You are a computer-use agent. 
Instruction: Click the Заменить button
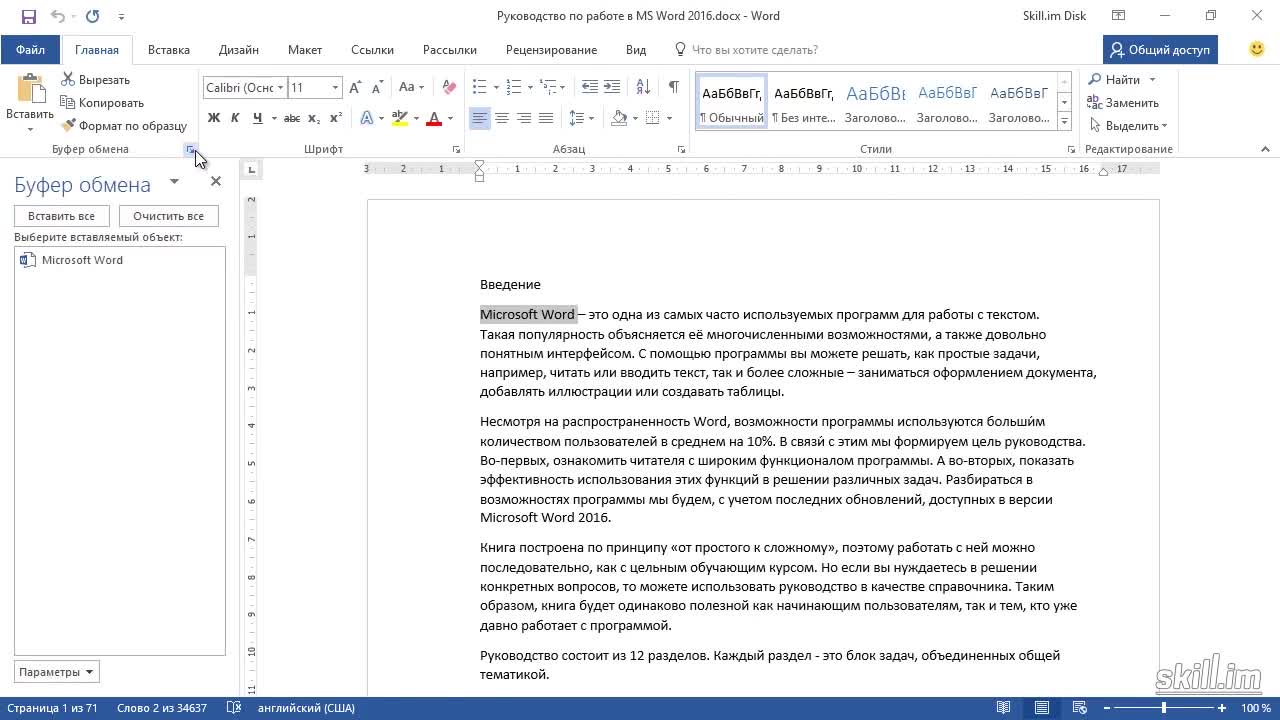point(1123,103)
